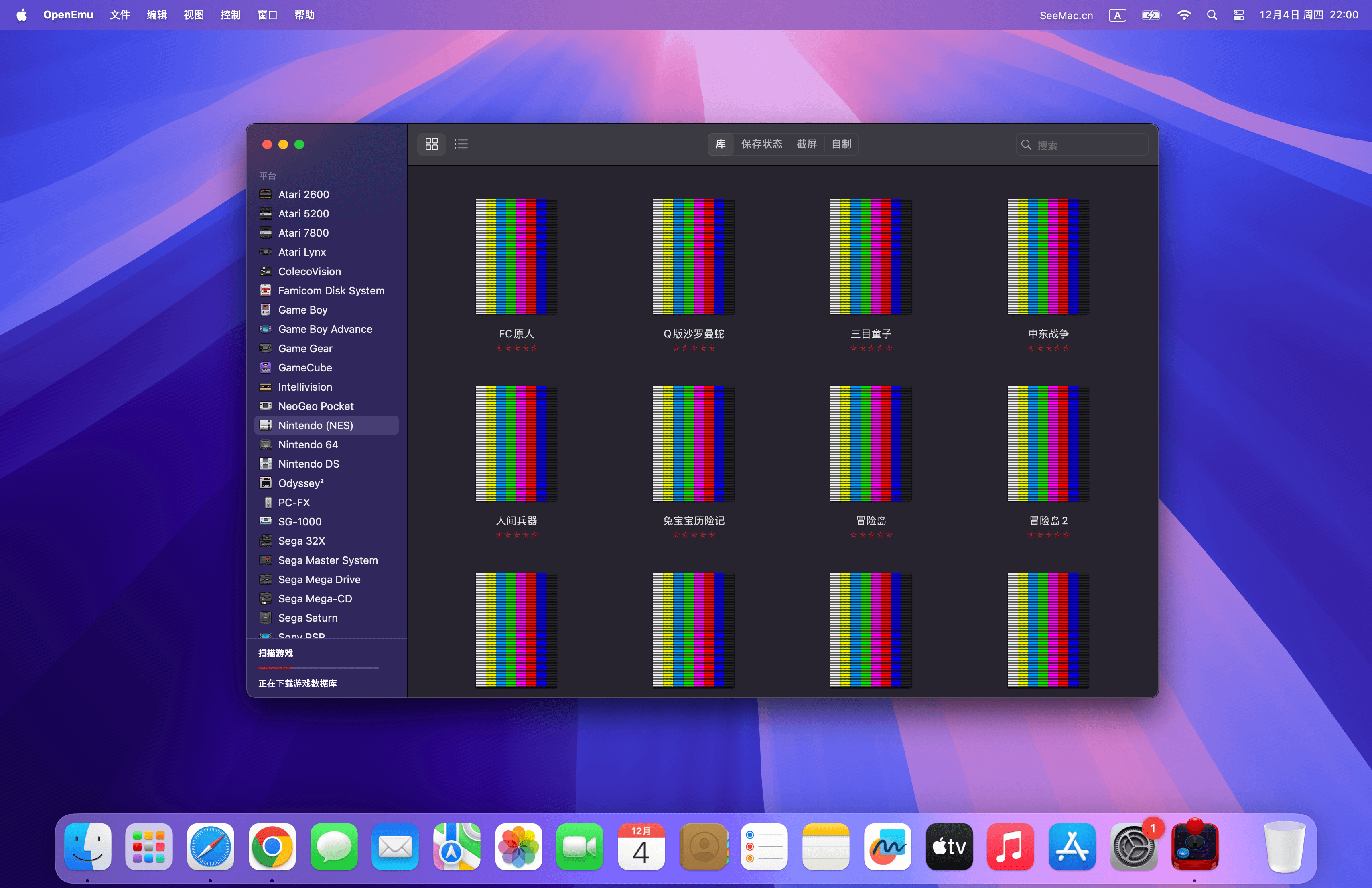Select the Sega Saturn platform
The image size is (1372, 888).
pos(308,618)
